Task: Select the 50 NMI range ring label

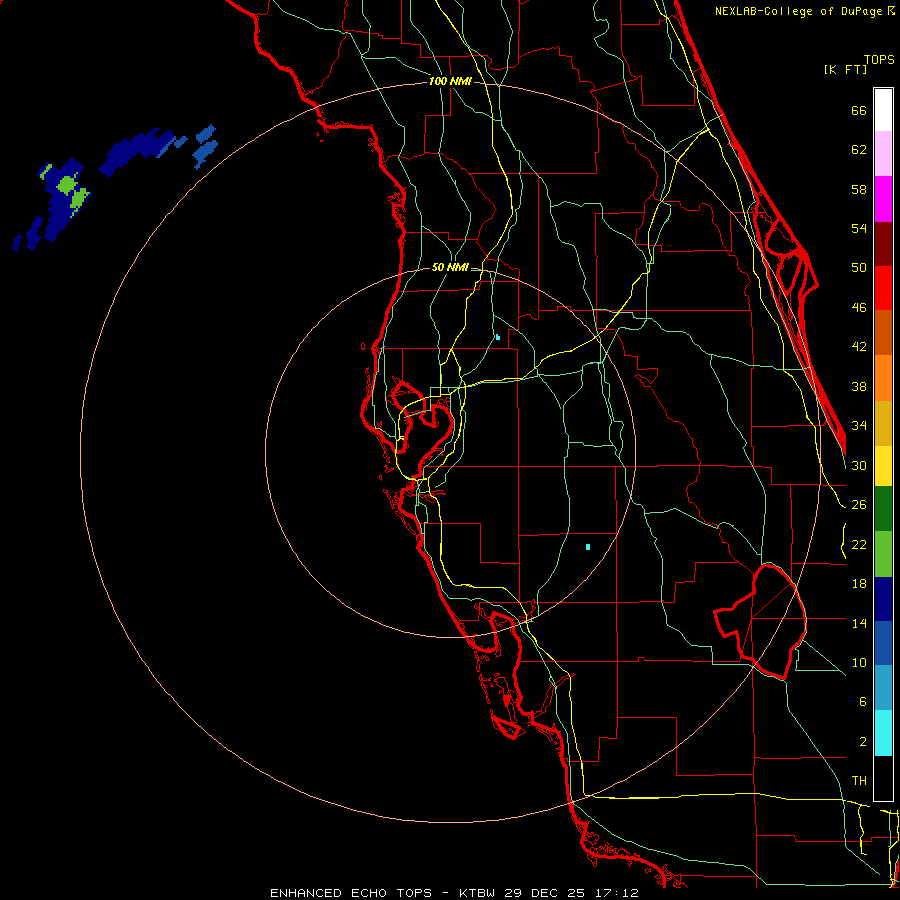Action: (x=450, y=267)
